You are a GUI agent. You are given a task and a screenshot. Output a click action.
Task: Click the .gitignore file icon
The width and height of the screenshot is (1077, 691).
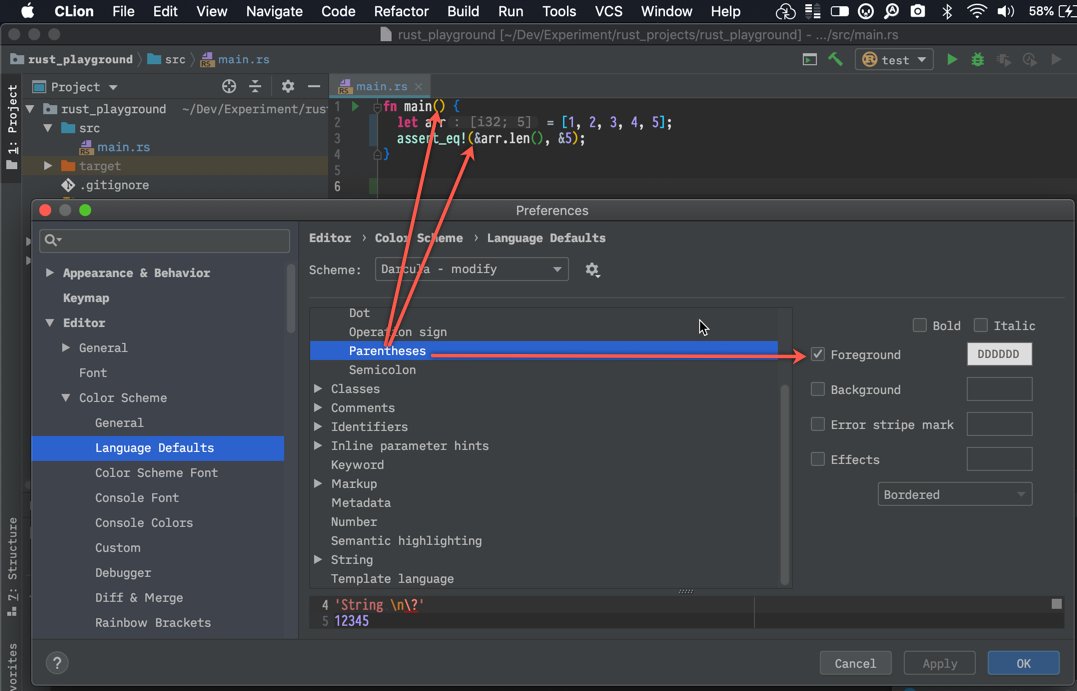tap(68, 185)
